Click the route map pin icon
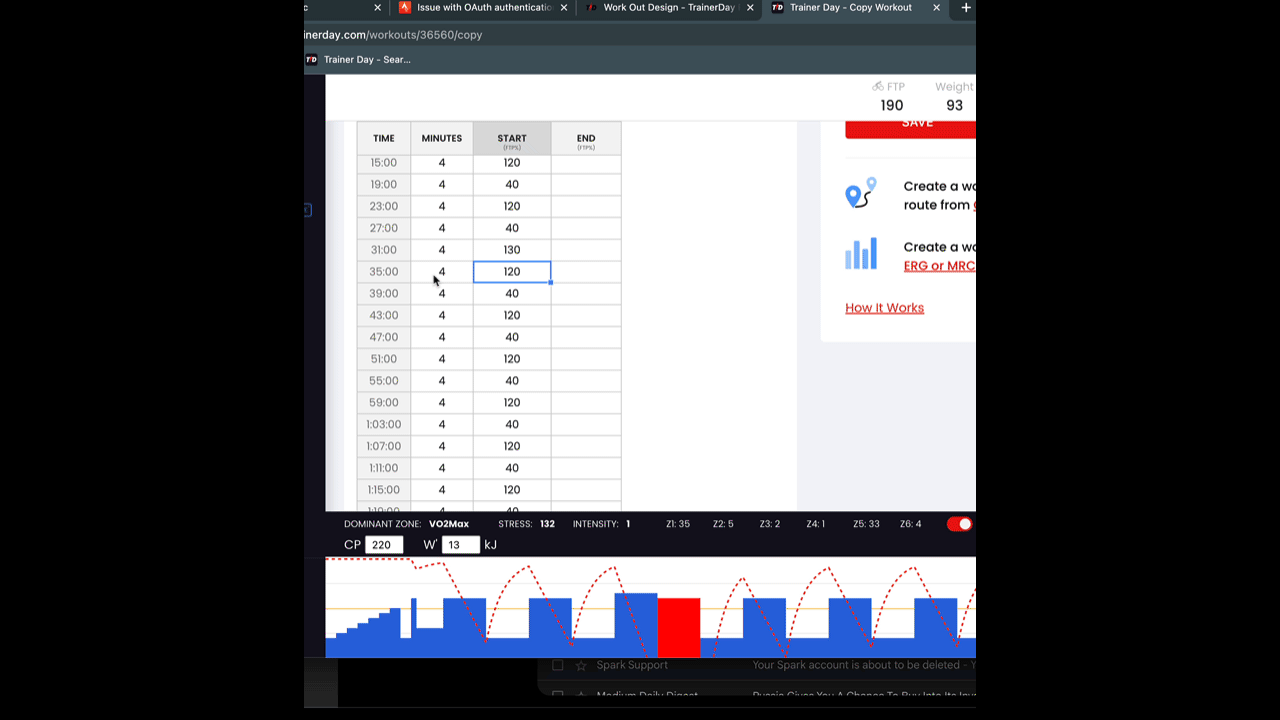Image resolution: width=1280 pixels, height=720 pixels. (860, 193)
